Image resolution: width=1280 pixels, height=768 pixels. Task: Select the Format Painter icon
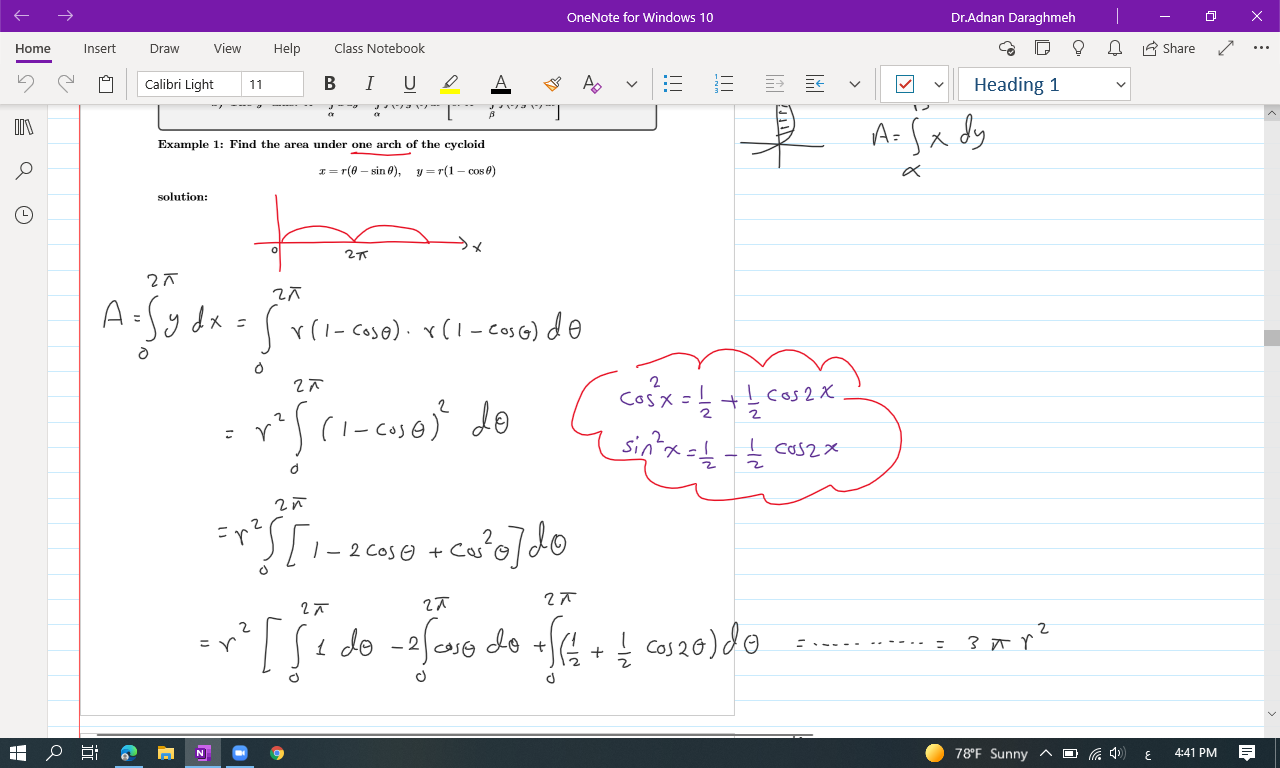(x=552, y=84)
